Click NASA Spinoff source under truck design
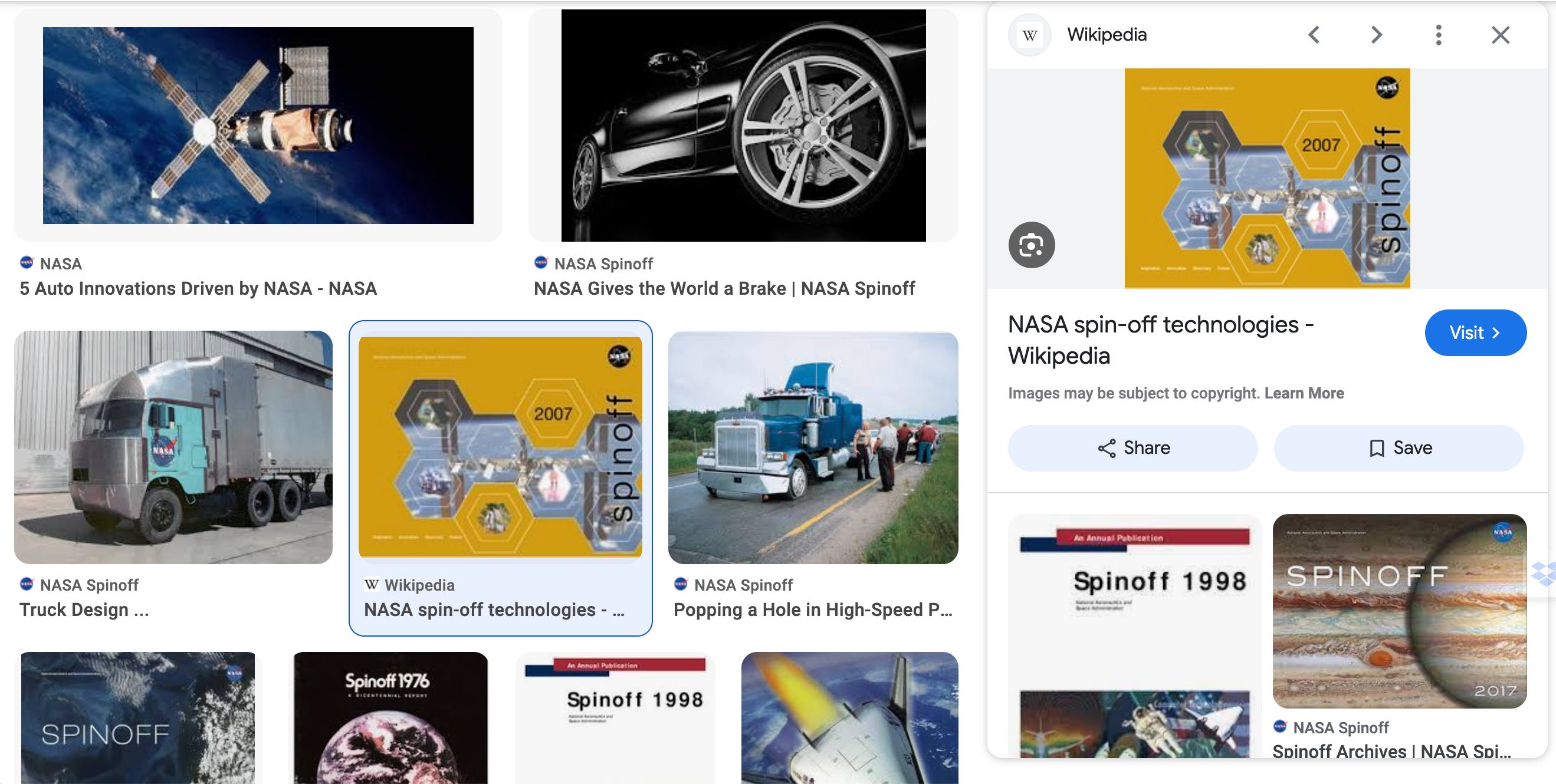Viewport: 1556px width, 784px height. (90, 585)
